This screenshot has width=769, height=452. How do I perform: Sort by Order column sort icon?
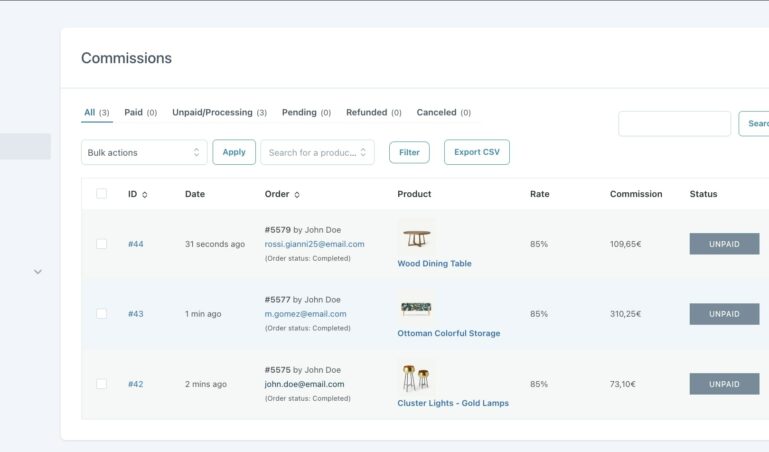tap(297, 194)
